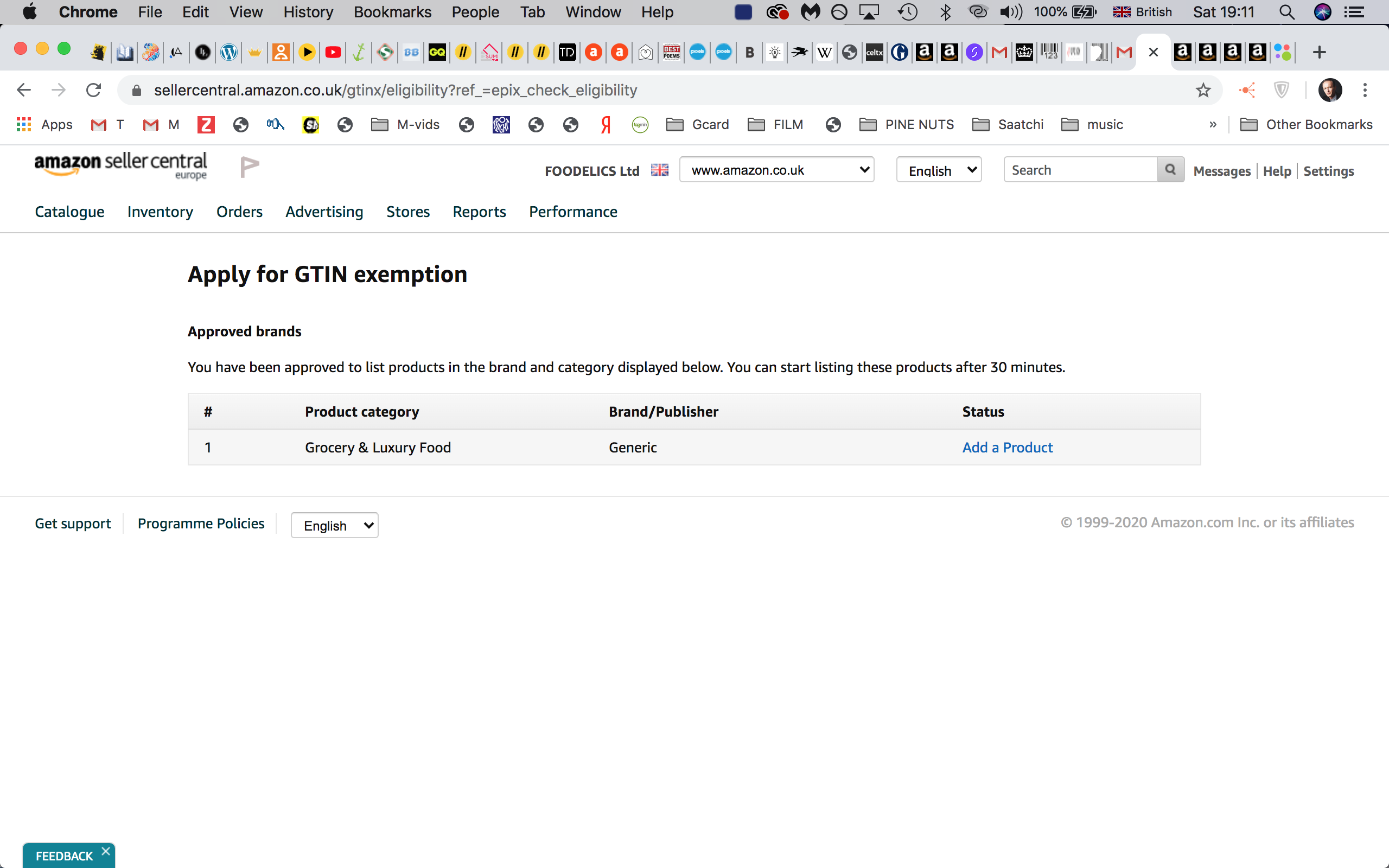Open the PINE NUTS bookmark folder
Viewport: 1389px width, 868px height.
click(906, 125)
